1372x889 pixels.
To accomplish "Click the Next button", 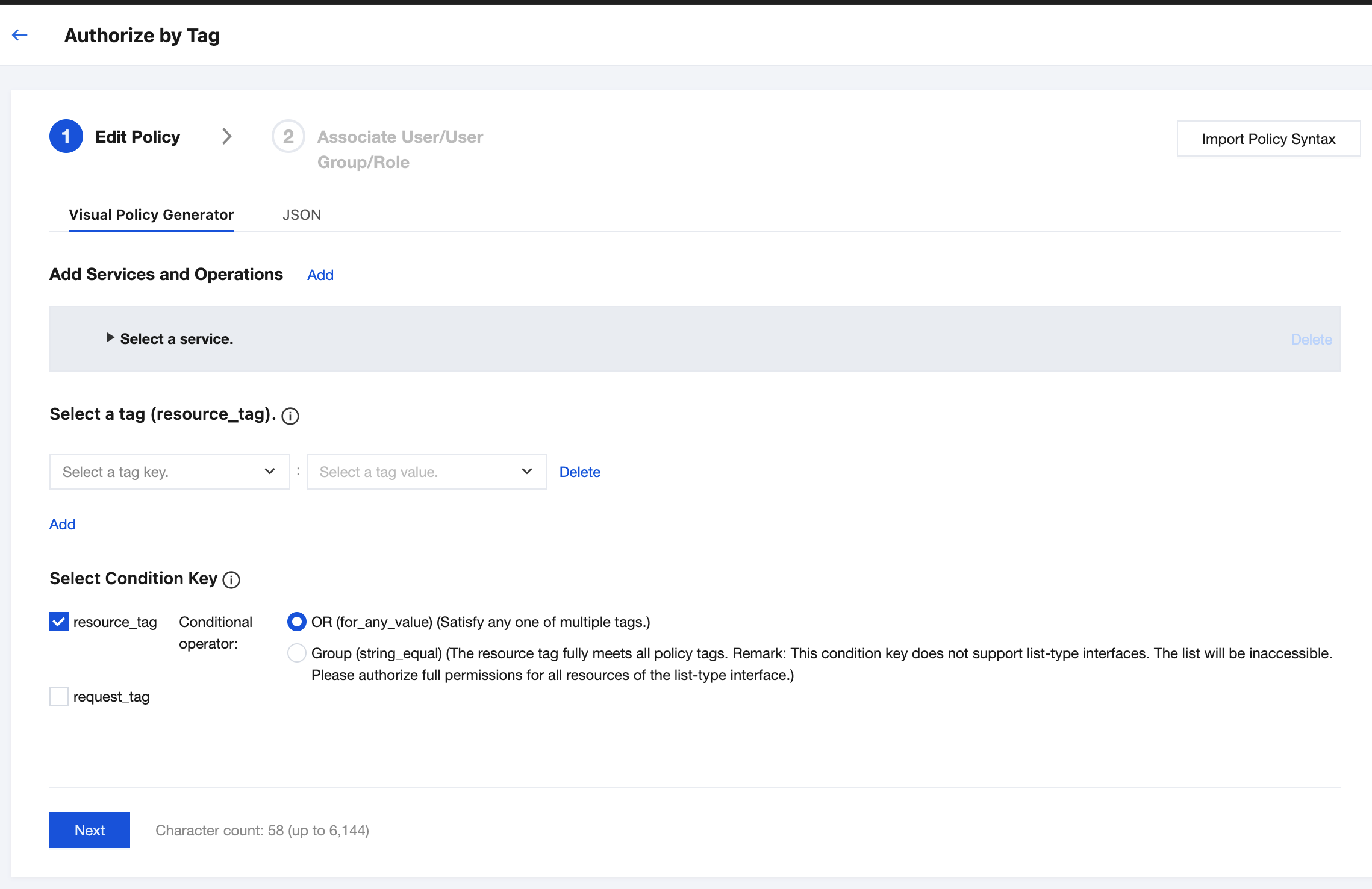I will pyautogui.click(x=90, y=830).
